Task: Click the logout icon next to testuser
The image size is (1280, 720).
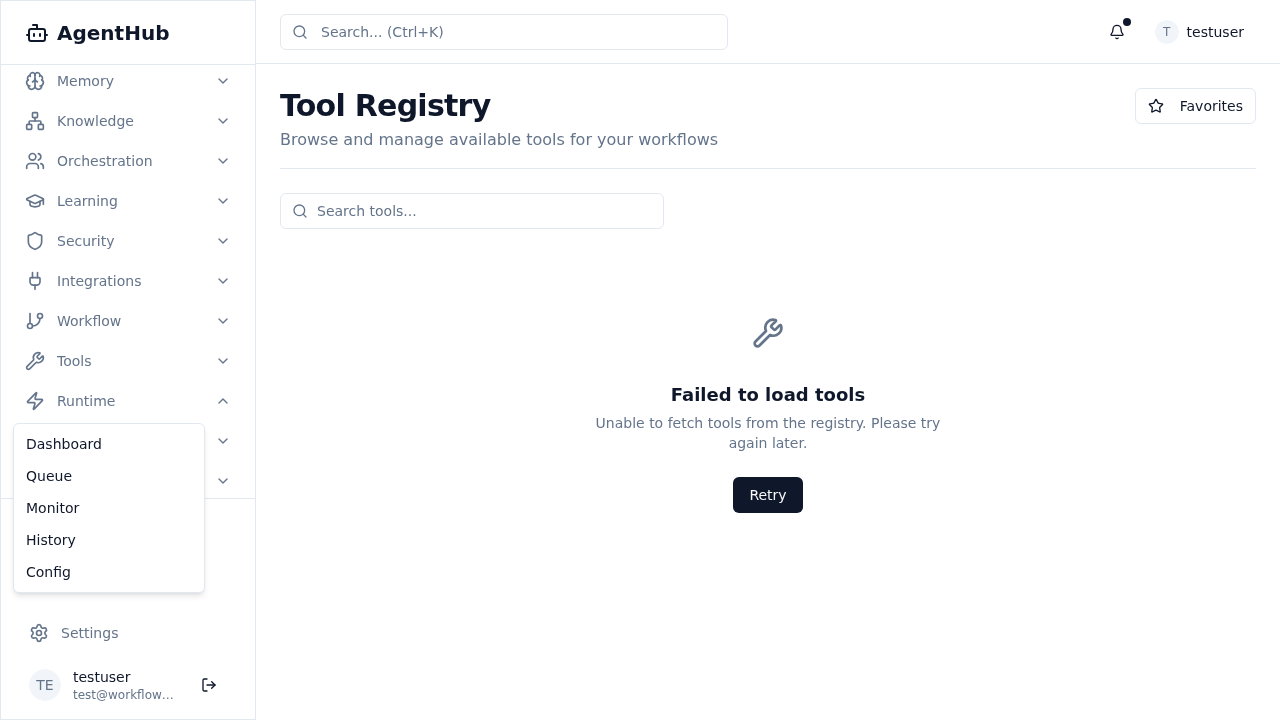Action: click(209, 685)
